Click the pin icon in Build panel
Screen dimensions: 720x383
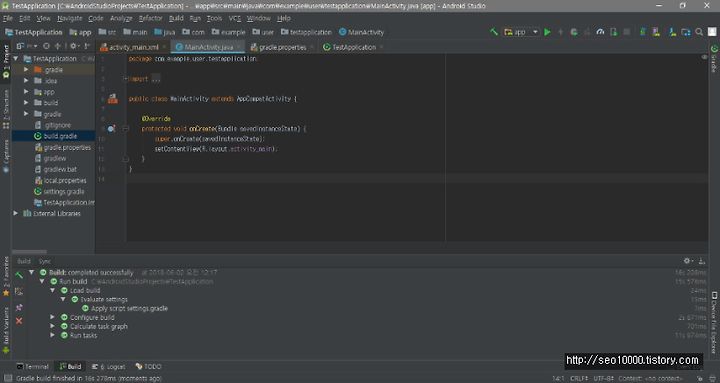click(x=19, y=307)
